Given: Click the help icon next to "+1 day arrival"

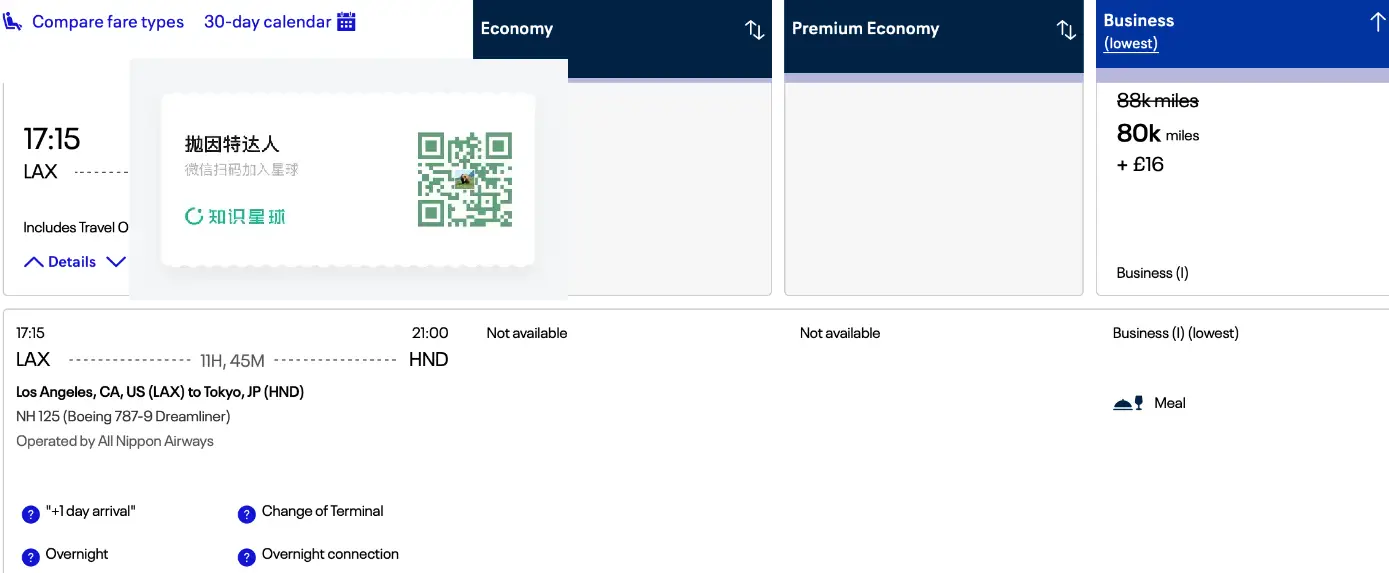Looking at the screenshot, I should coord(30,515).
